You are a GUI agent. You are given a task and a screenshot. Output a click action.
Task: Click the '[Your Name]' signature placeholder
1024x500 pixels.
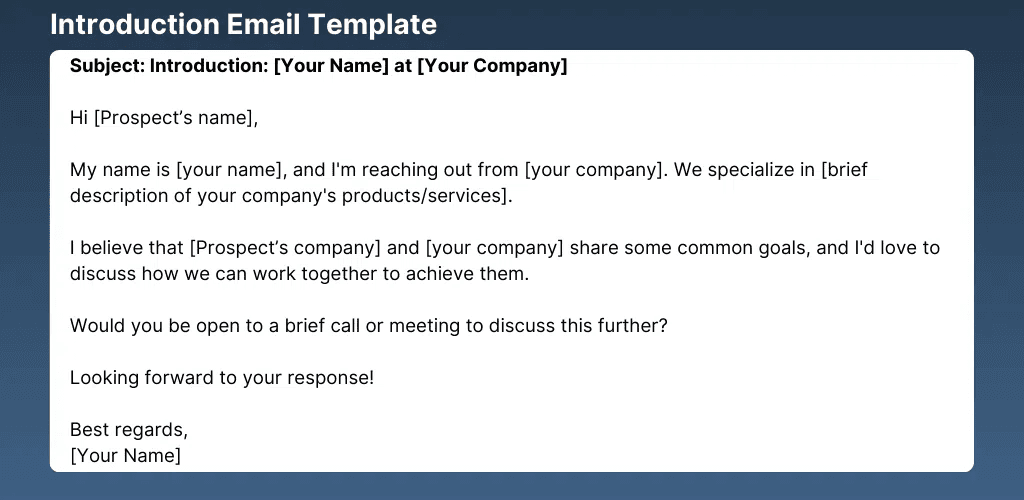coord(125,456)
